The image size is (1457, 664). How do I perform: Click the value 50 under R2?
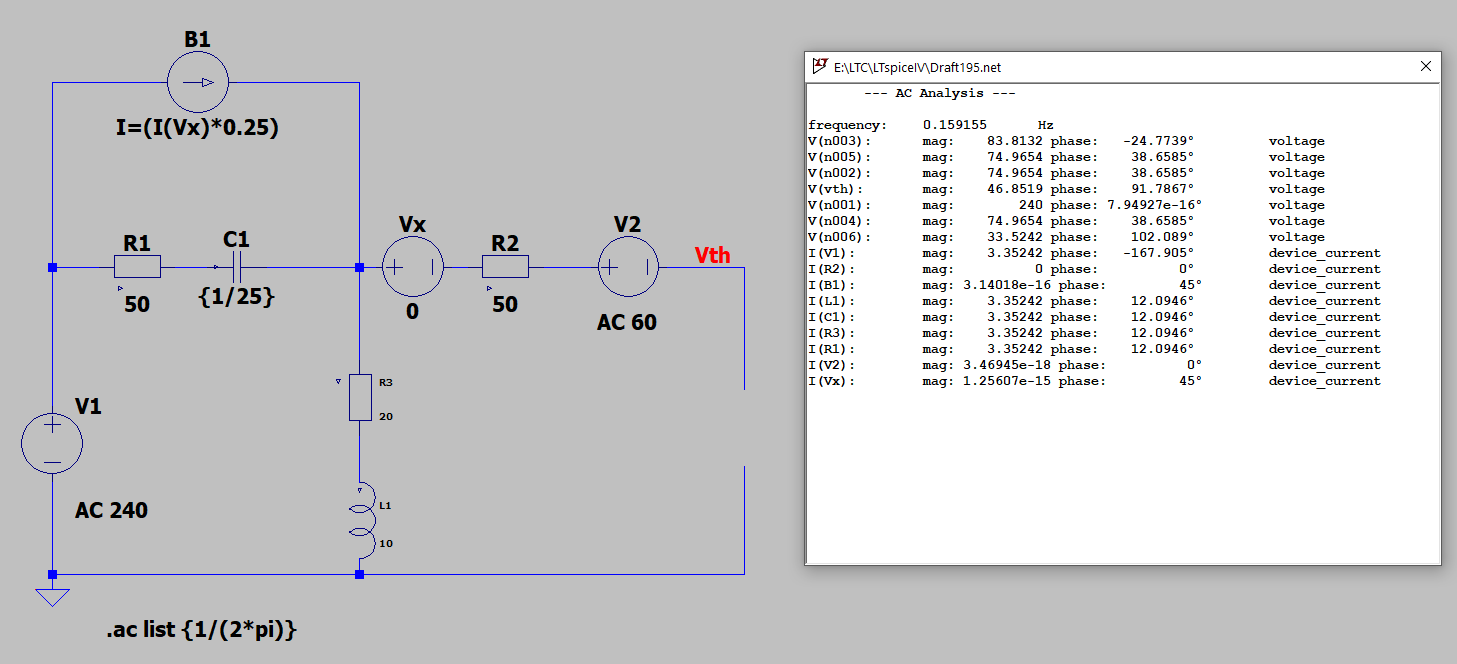tap(505, 304)
